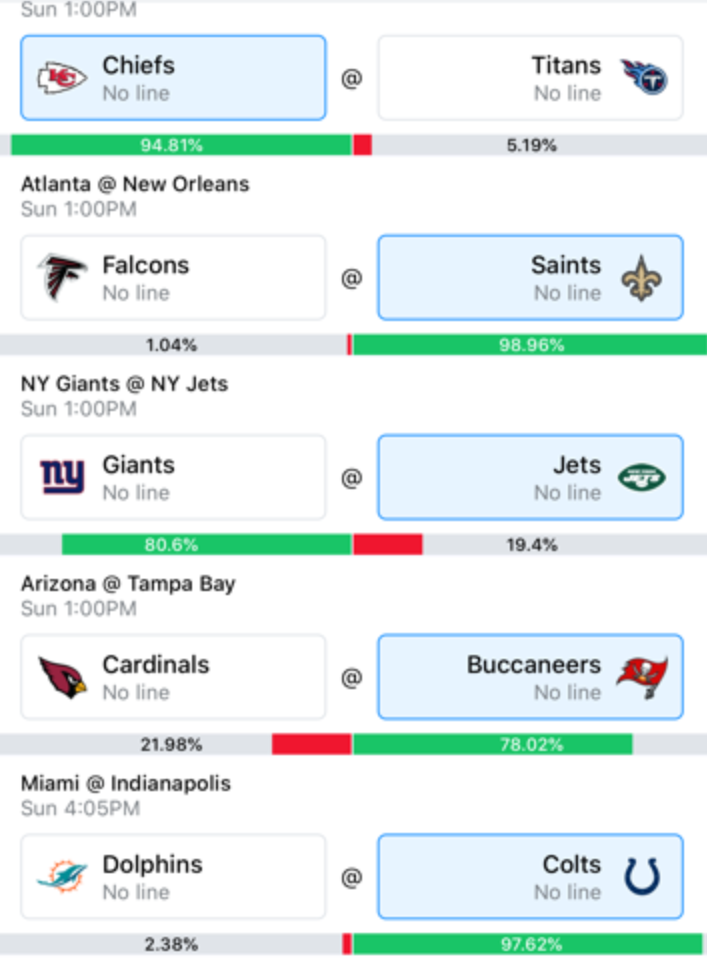Click the Colts horseshoe logo

coord(643,876)
